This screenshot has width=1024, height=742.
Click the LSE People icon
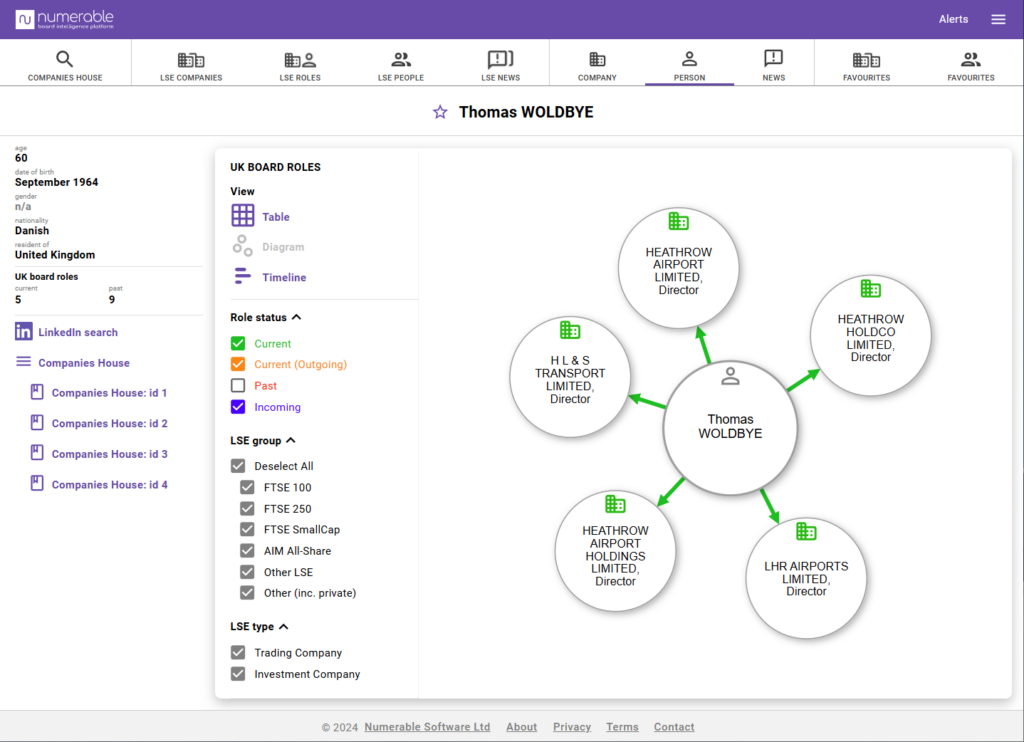[x=401, y=60]
